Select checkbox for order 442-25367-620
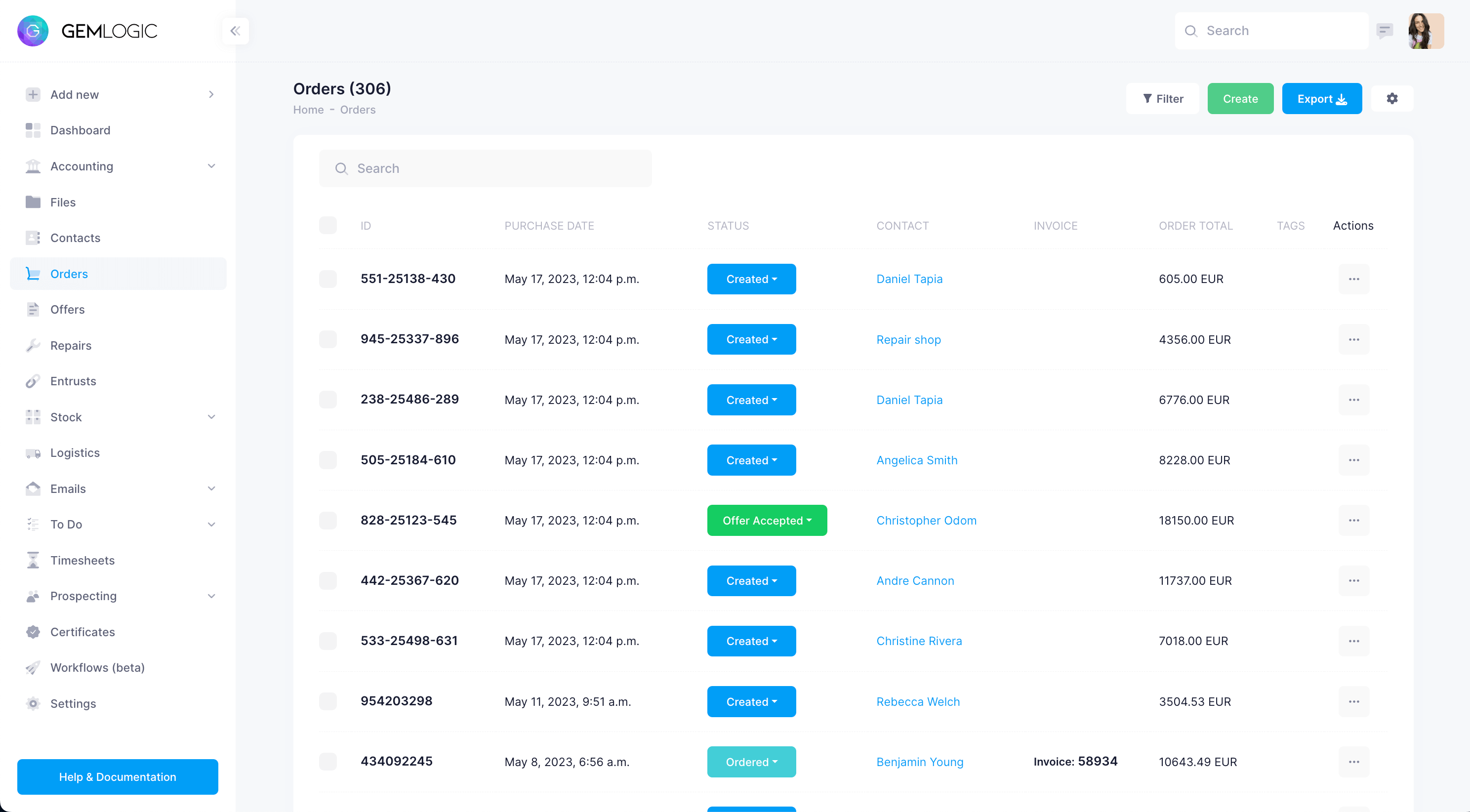 [x=327, y=580]
